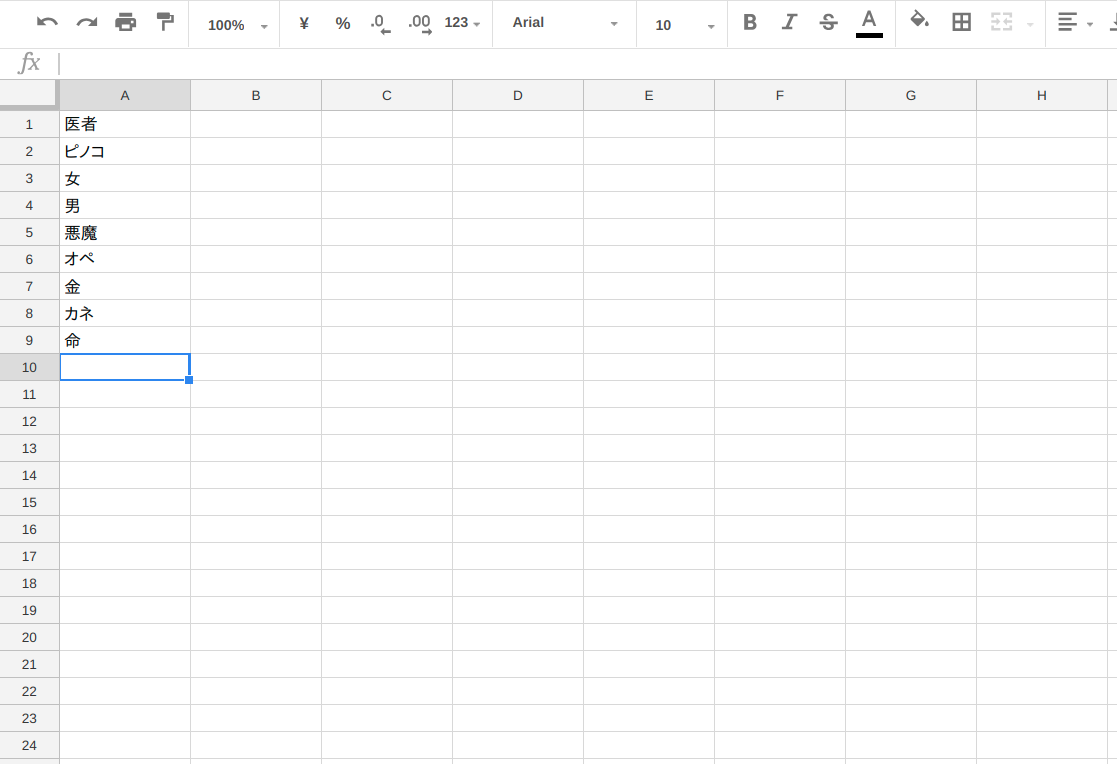Select row 5 header
Screen dimensions: 1117x764
click(29, 232)
